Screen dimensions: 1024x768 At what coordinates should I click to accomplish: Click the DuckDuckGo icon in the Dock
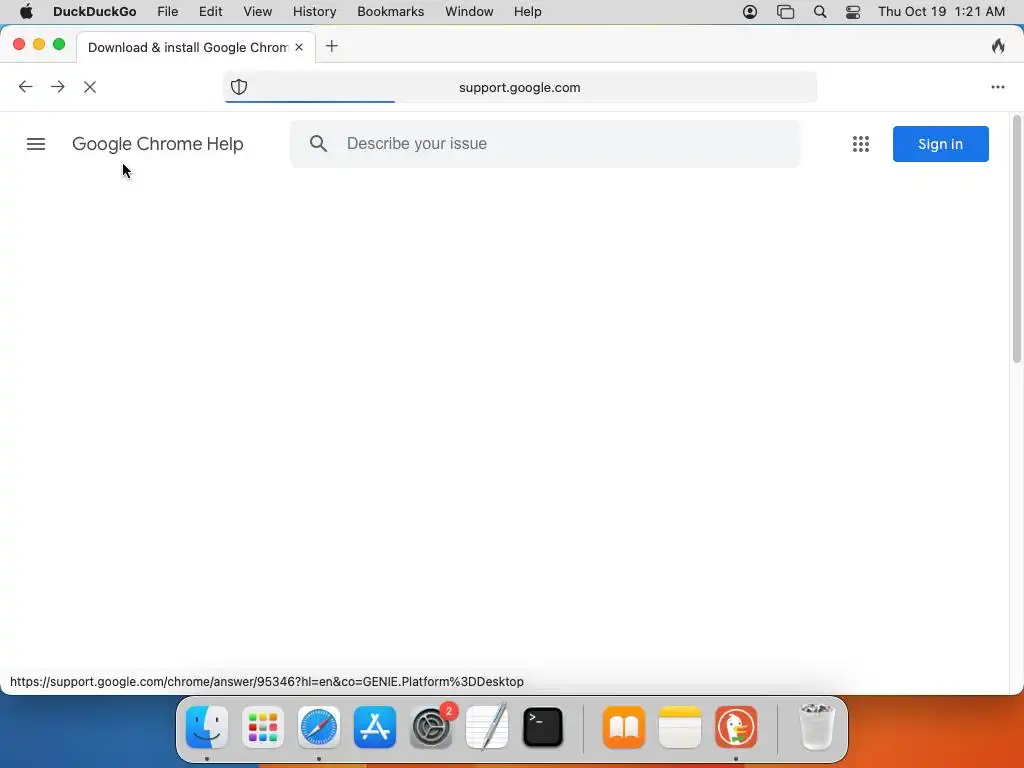(x=736, y=727)
